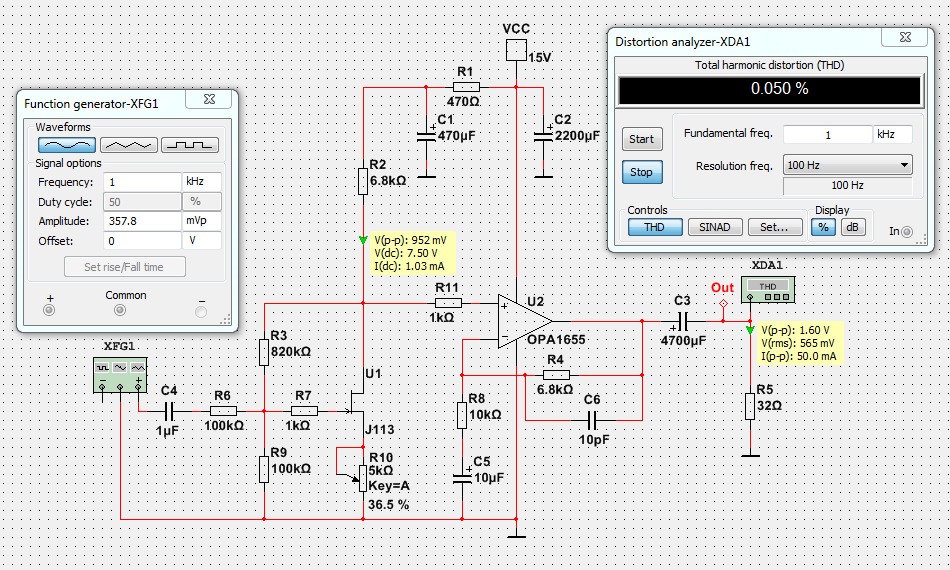This screenshot has height=570, width=950.
Task: Select the VCC 15V power source symbol
Action: [516, 50]
